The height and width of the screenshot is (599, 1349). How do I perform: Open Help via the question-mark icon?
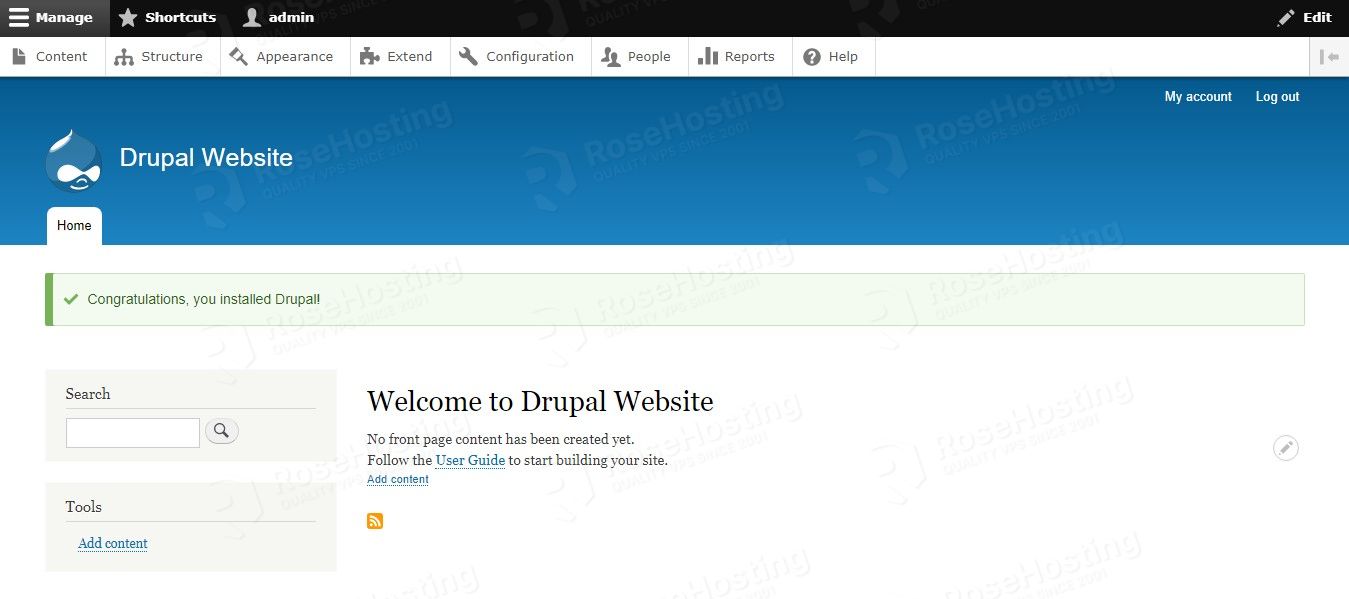click(x=812, y=56)
